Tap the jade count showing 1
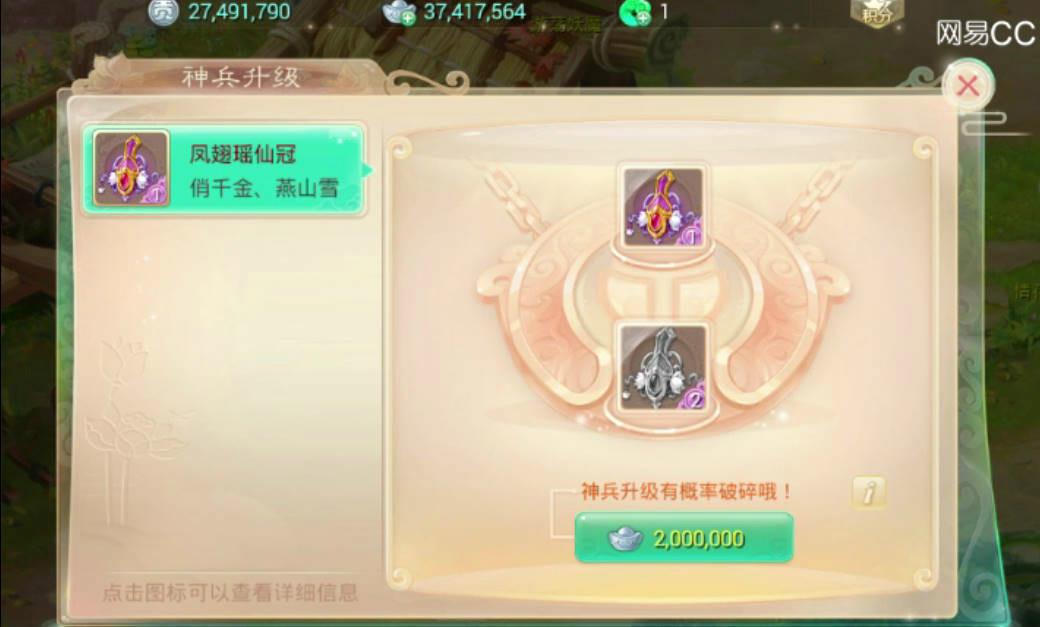This screenshot has height=627, width=1040. click(664, 12)
